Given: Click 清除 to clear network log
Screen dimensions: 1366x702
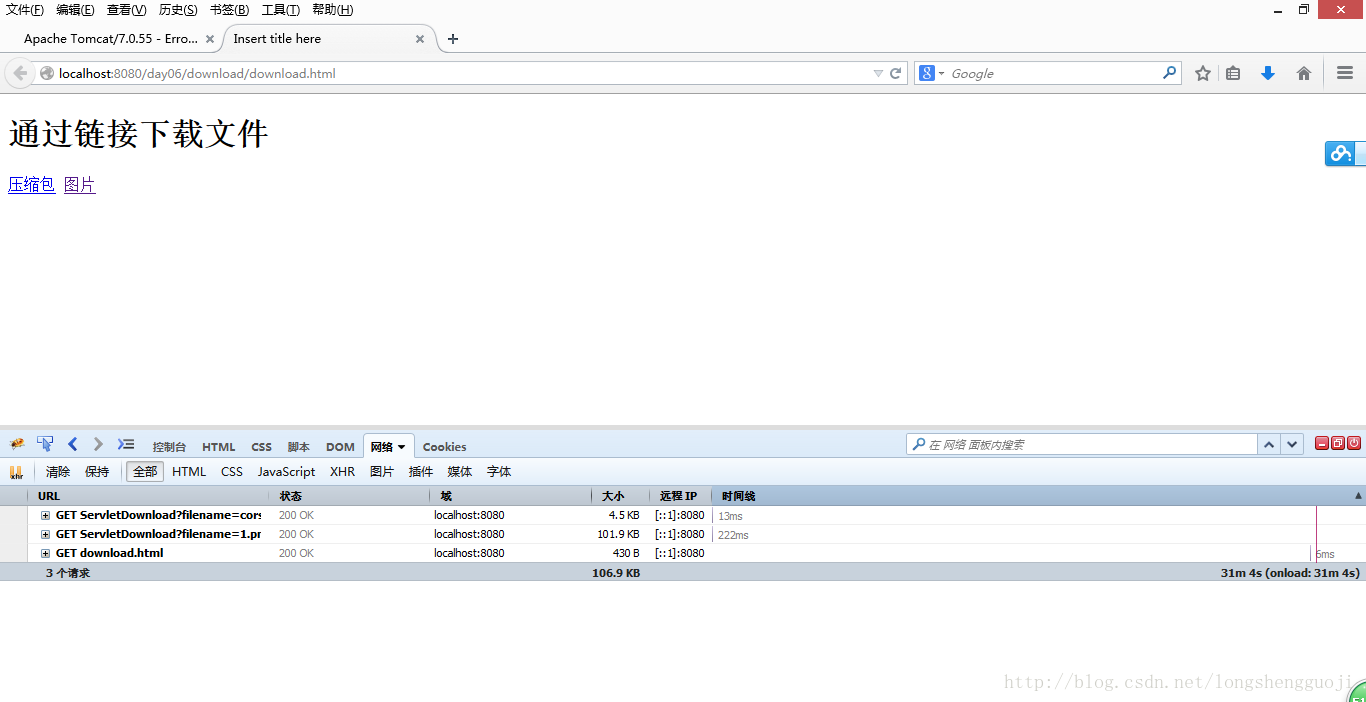Looking at the screenshot, I should (x=58, y=472).
